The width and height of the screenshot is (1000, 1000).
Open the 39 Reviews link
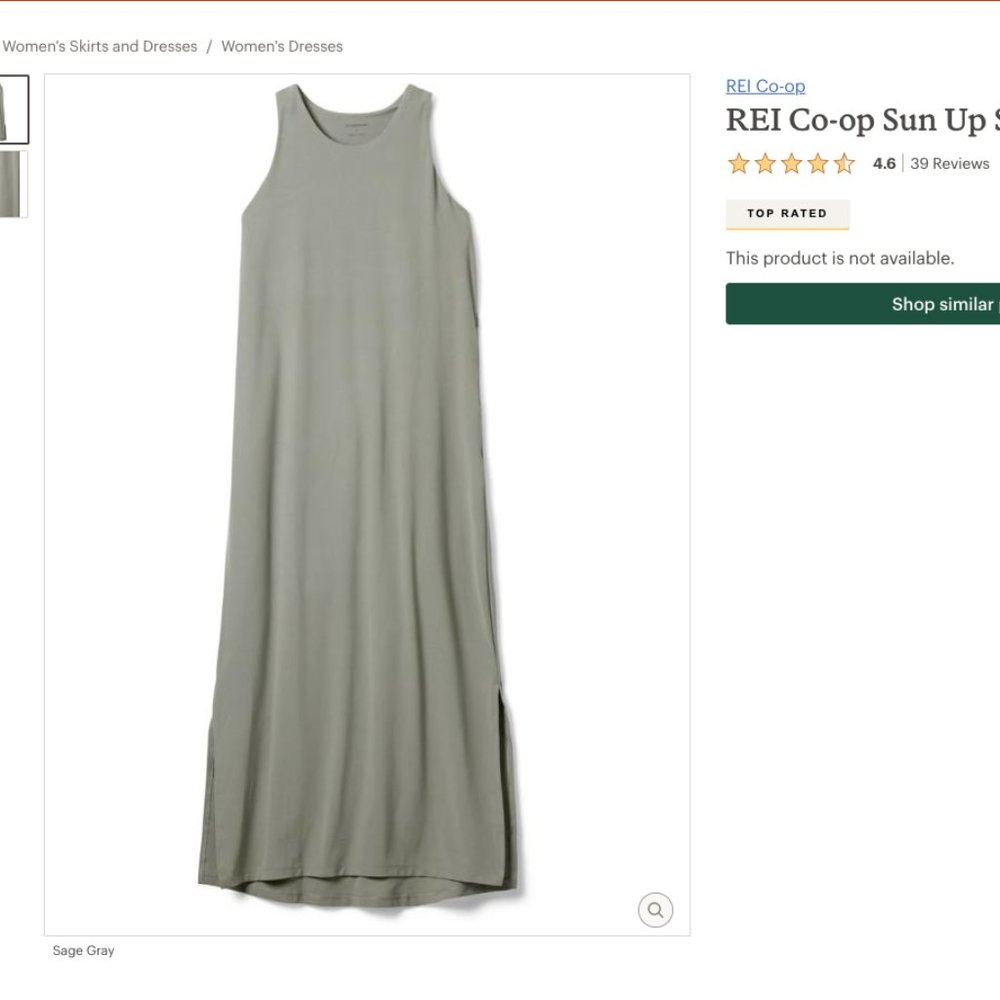[x=948, y=163]
